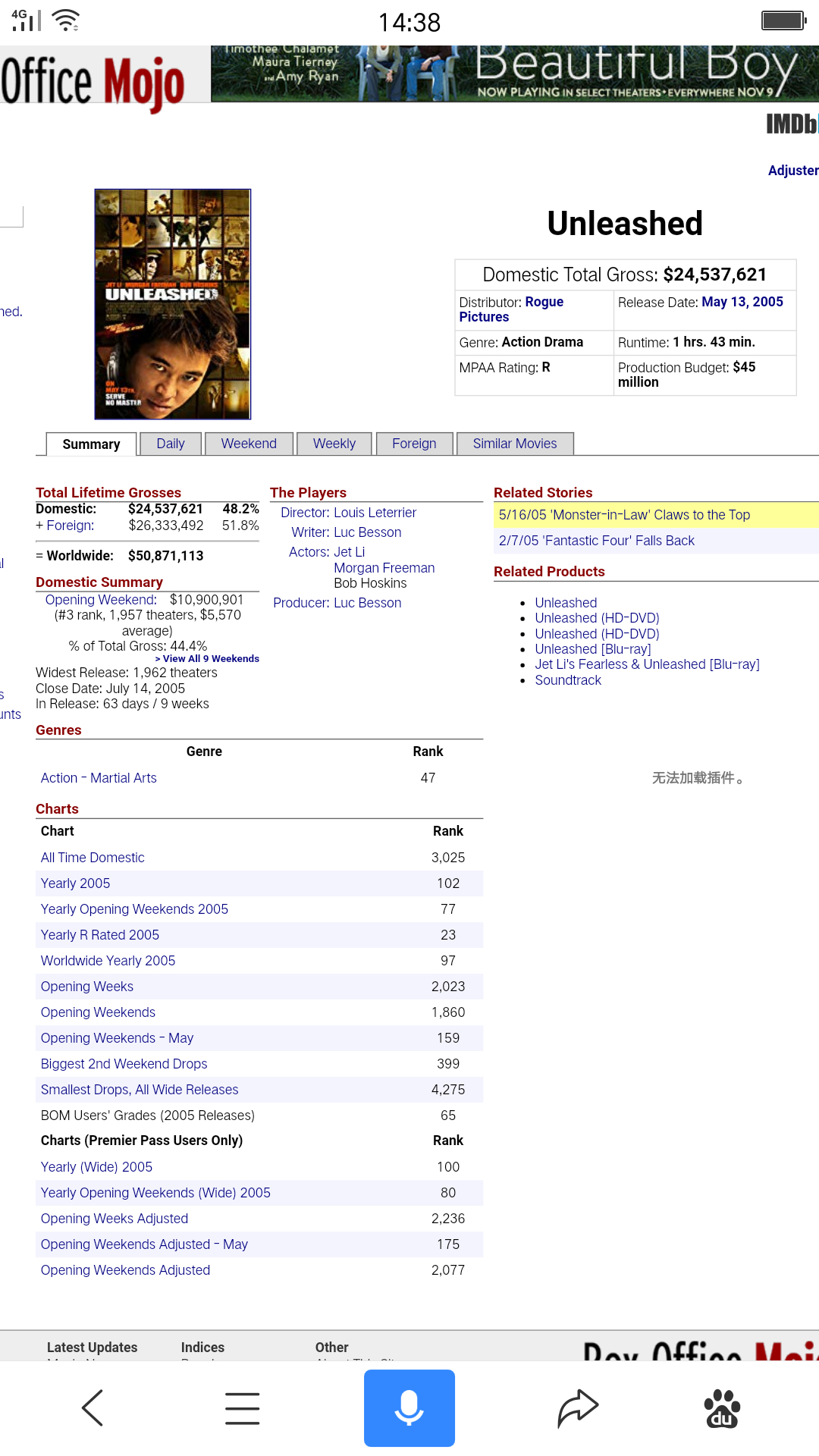The width and height of the screenshot is (819, 1456).
Task: Select the Worldwide total $50,871,113 text
Action: [166, 556]
